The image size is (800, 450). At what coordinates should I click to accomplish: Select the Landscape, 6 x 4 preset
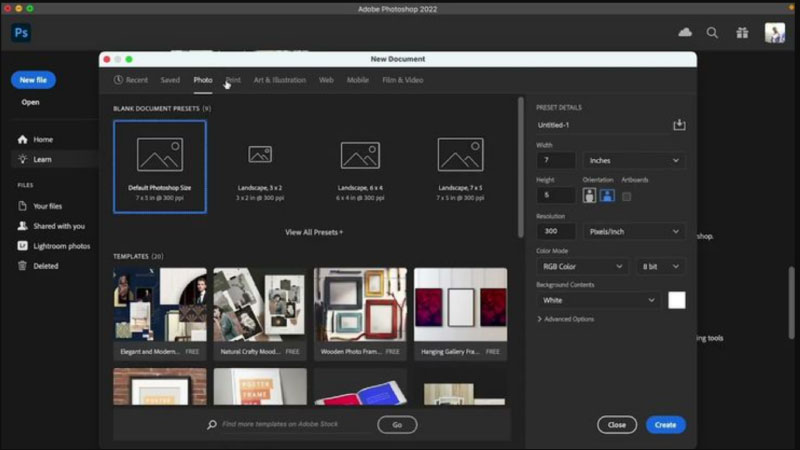coord(360,167)
